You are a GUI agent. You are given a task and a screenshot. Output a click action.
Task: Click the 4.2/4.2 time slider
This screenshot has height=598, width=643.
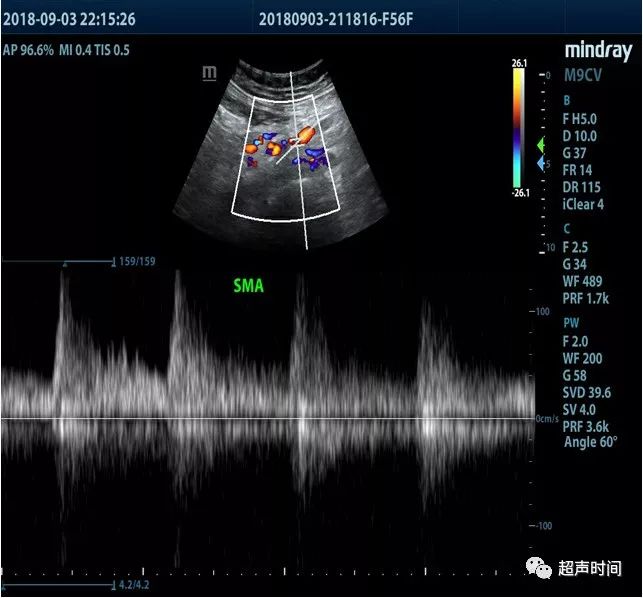(x=59, y=584)
